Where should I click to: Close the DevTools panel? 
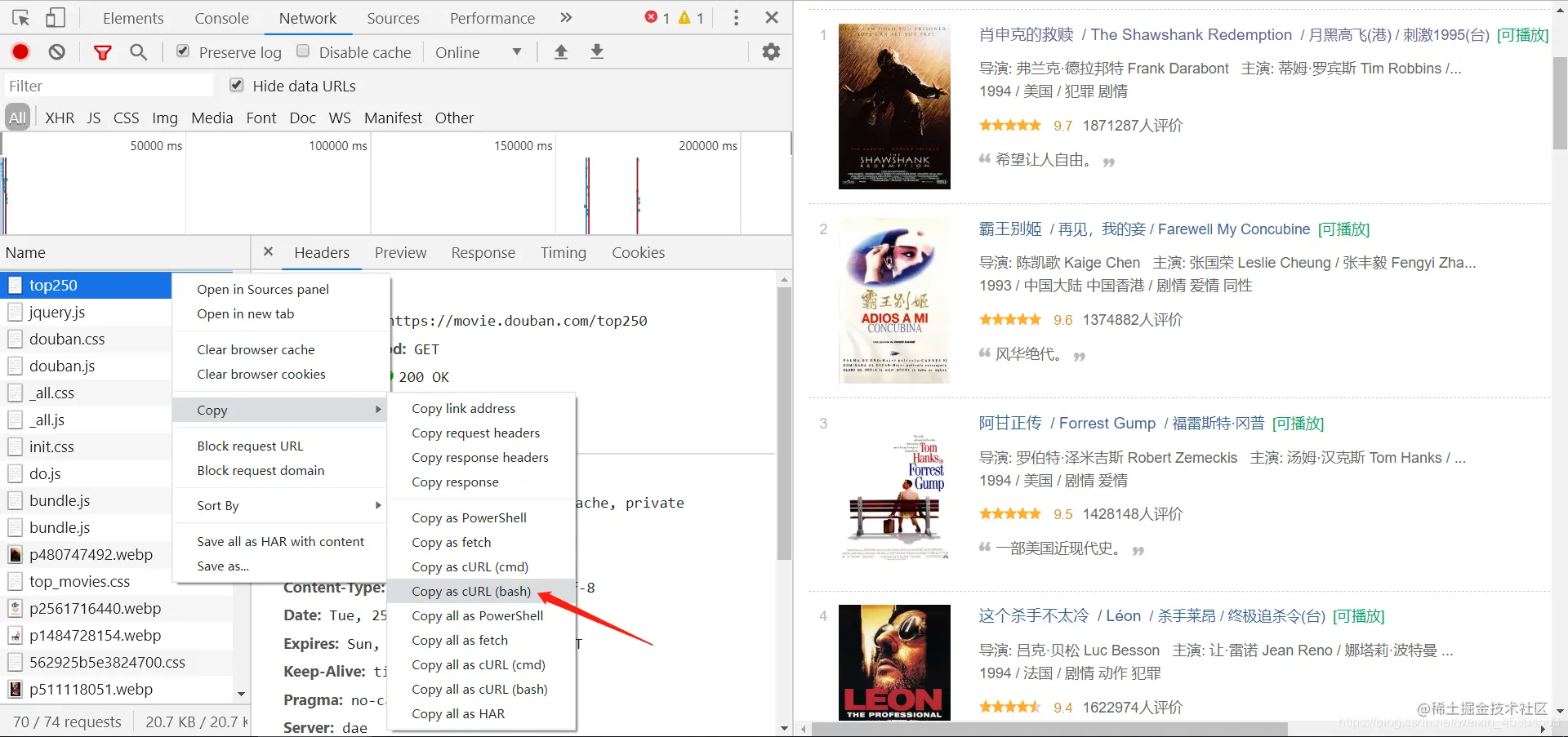click(x=772, y=18)
